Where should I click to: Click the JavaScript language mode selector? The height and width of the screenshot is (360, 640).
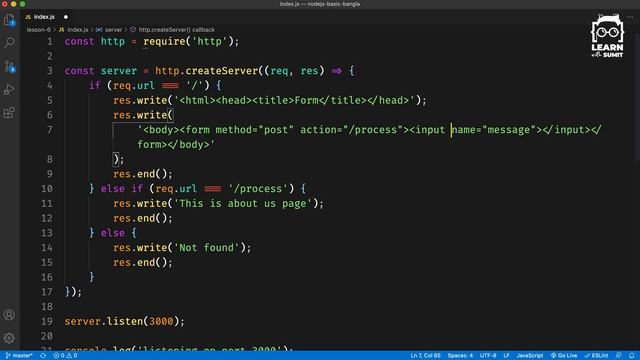(530, 356)
